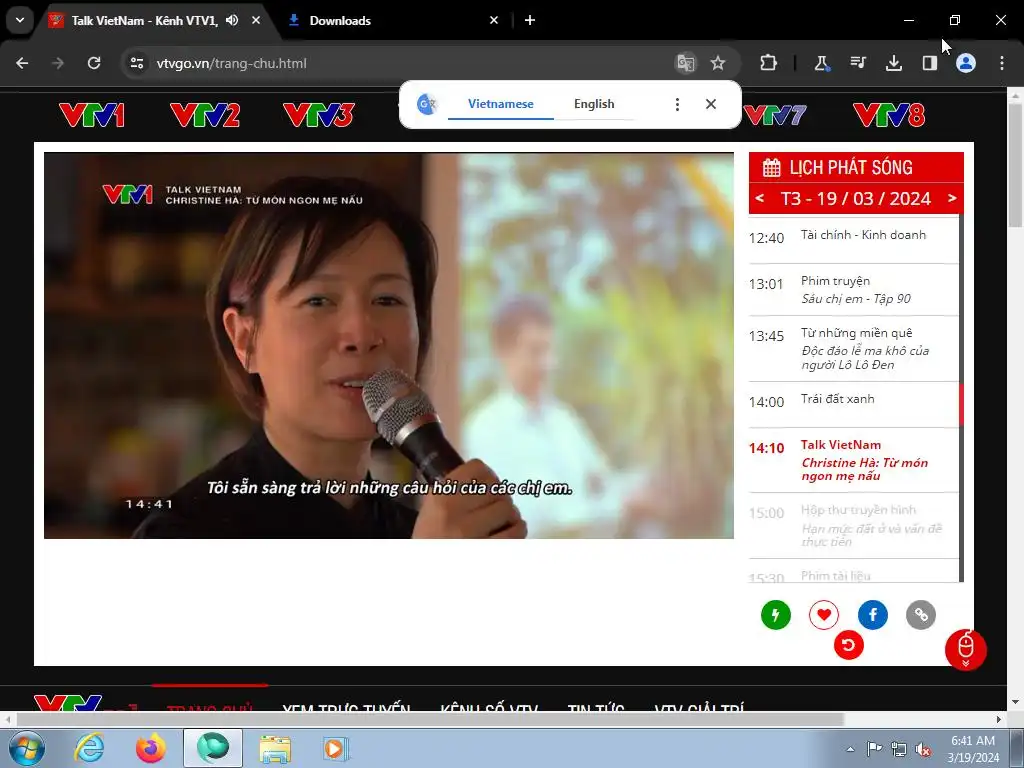Image resolution: width=1024 pixels, height=768 pixels.
Task: Open a new browser tab
Action: point(530,20)
